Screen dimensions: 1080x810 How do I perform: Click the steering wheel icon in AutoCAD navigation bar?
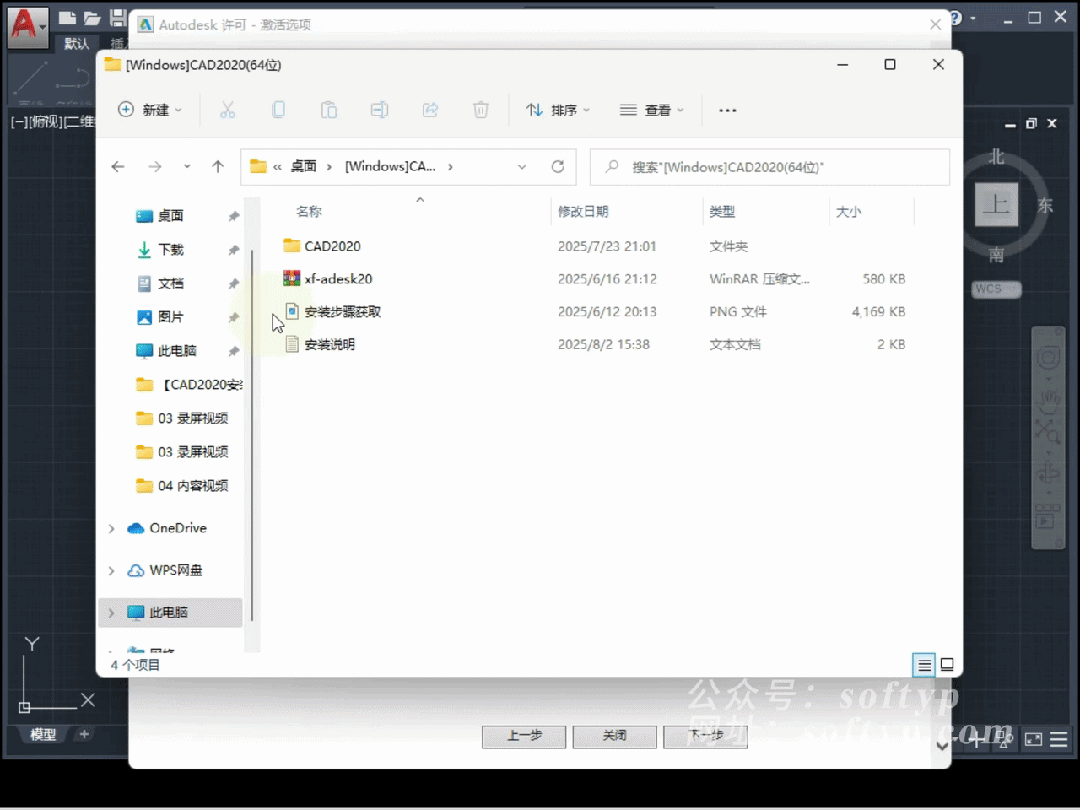1048,358
